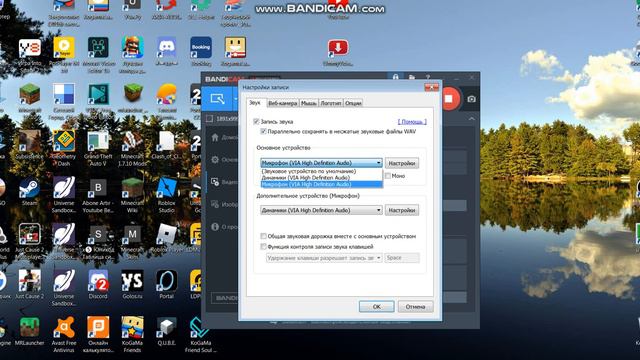Choose Звуковое устройство по умолчанию option
The image size is (640, 360).
(x=322, y=171)
